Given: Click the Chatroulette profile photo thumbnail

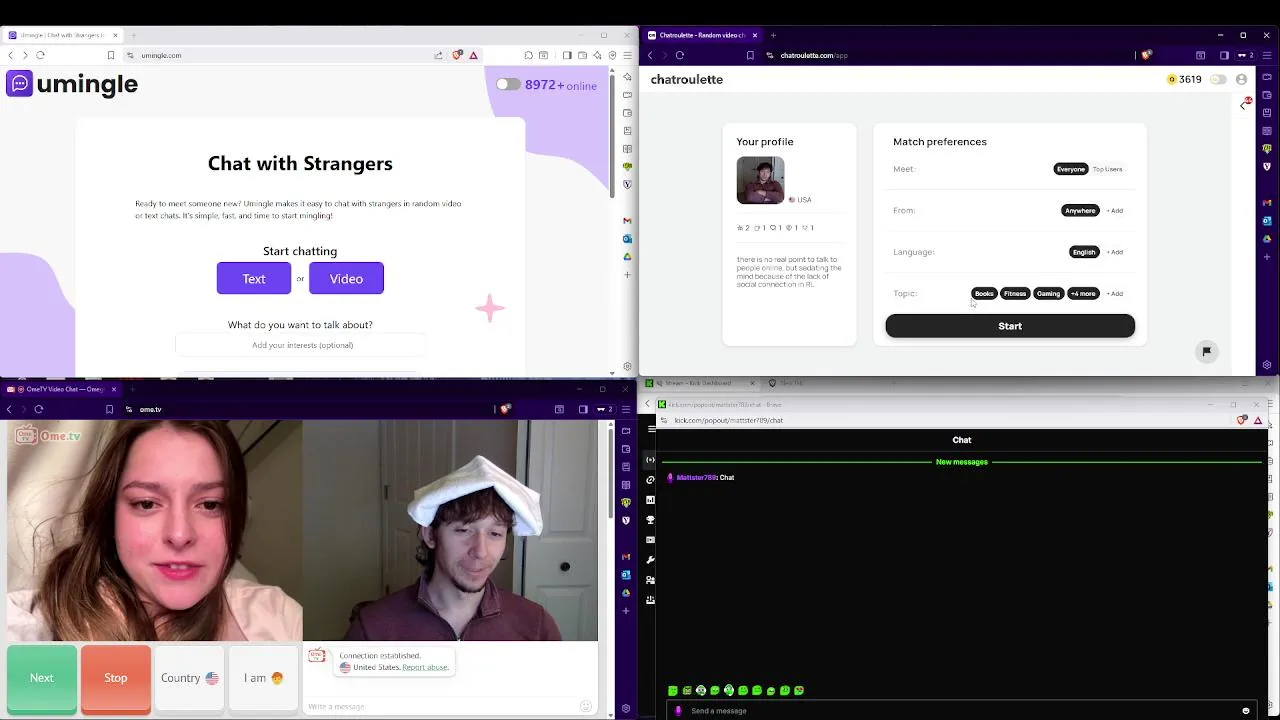Looking at the screenshot, I should [761, 181].
